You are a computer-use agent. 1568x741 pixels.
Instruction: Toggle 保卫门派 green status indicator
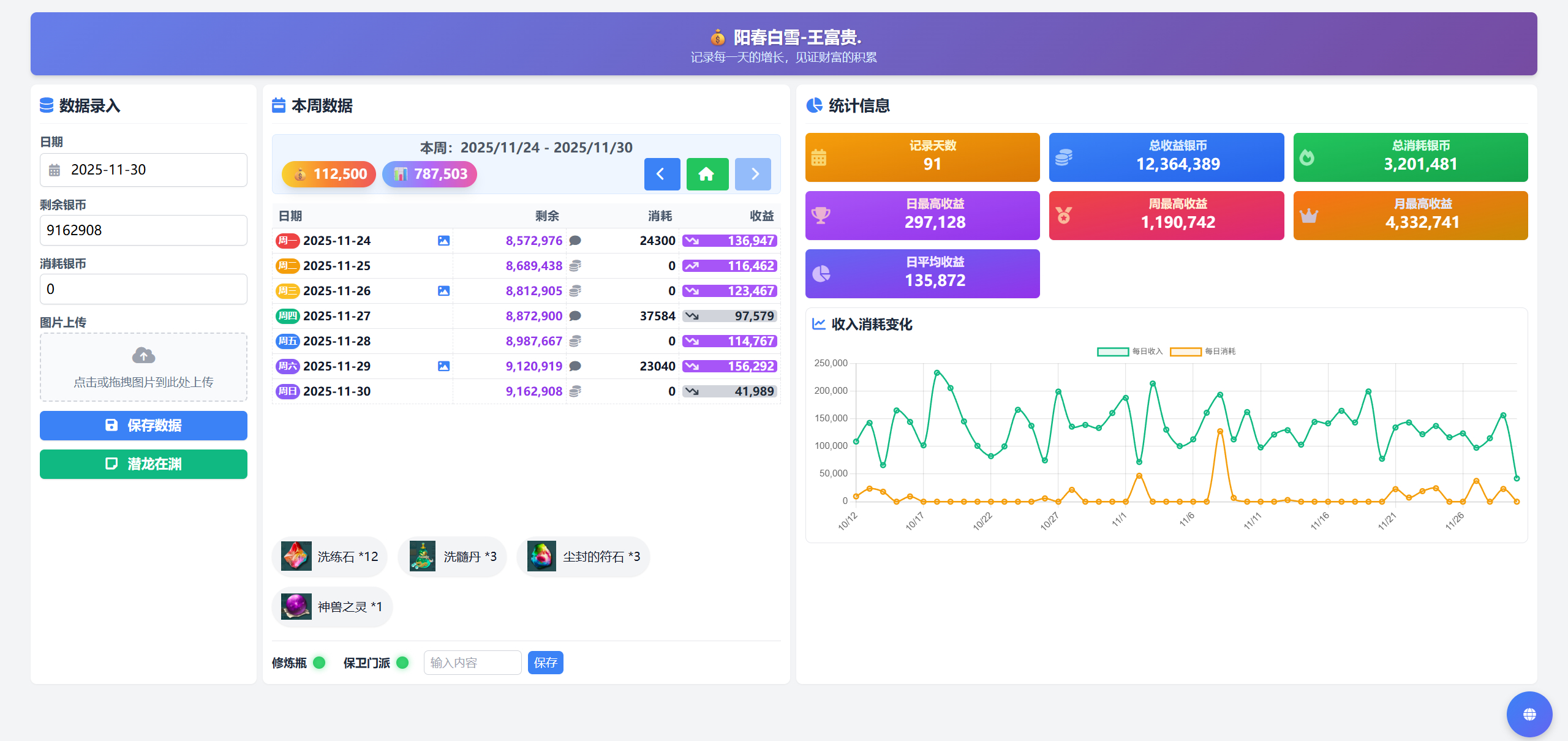click(402, 663)
